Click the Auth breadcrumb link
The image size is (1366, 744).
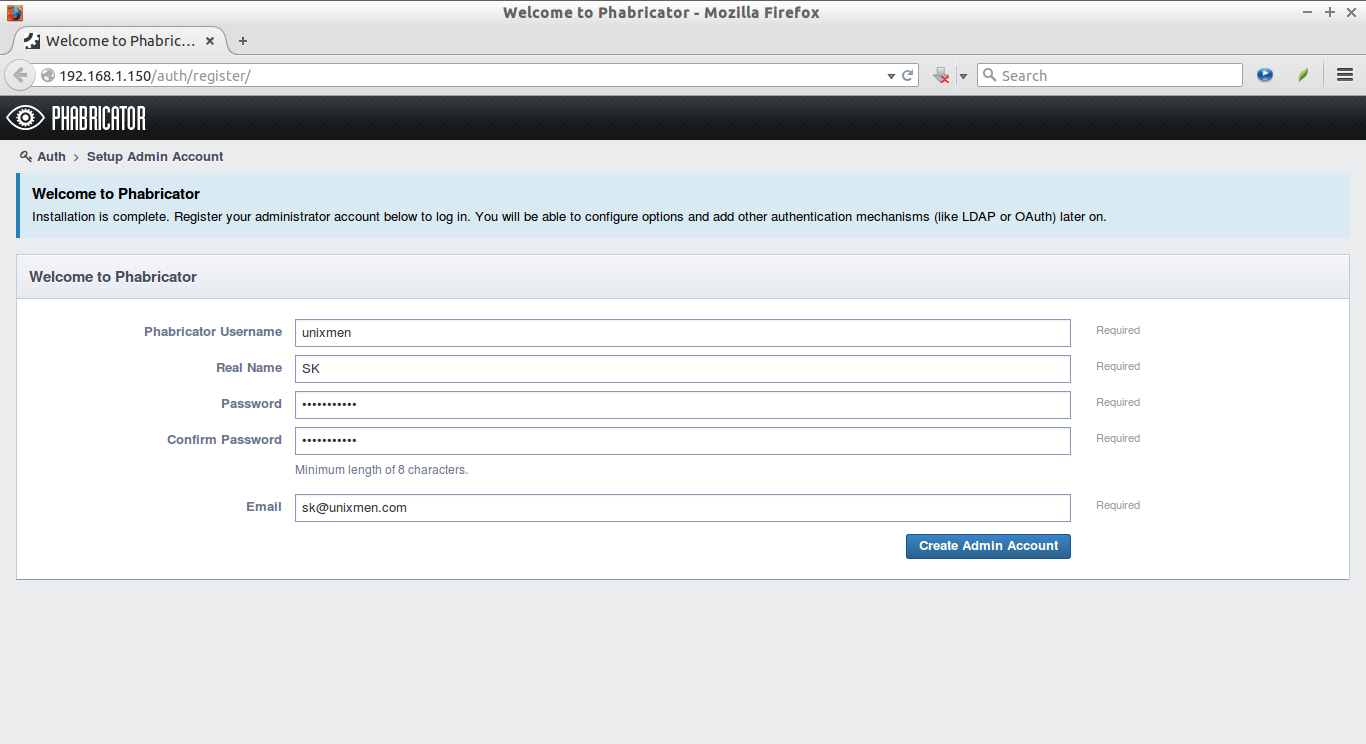52,157
